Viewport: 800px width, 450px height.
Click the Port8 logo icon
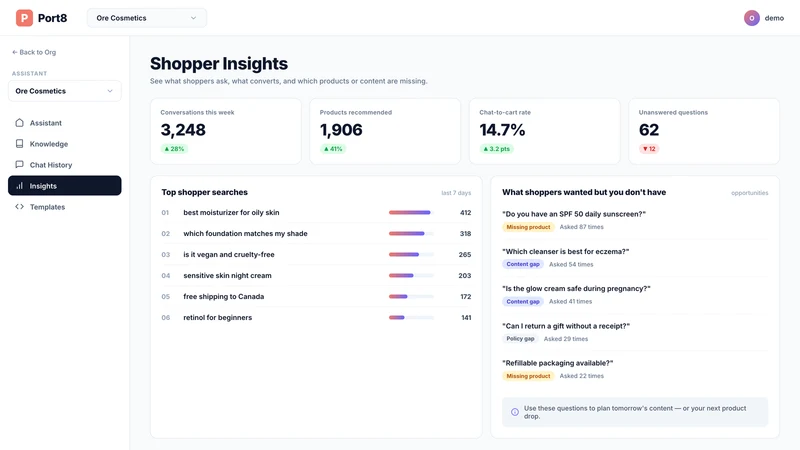tap(24, 18)
